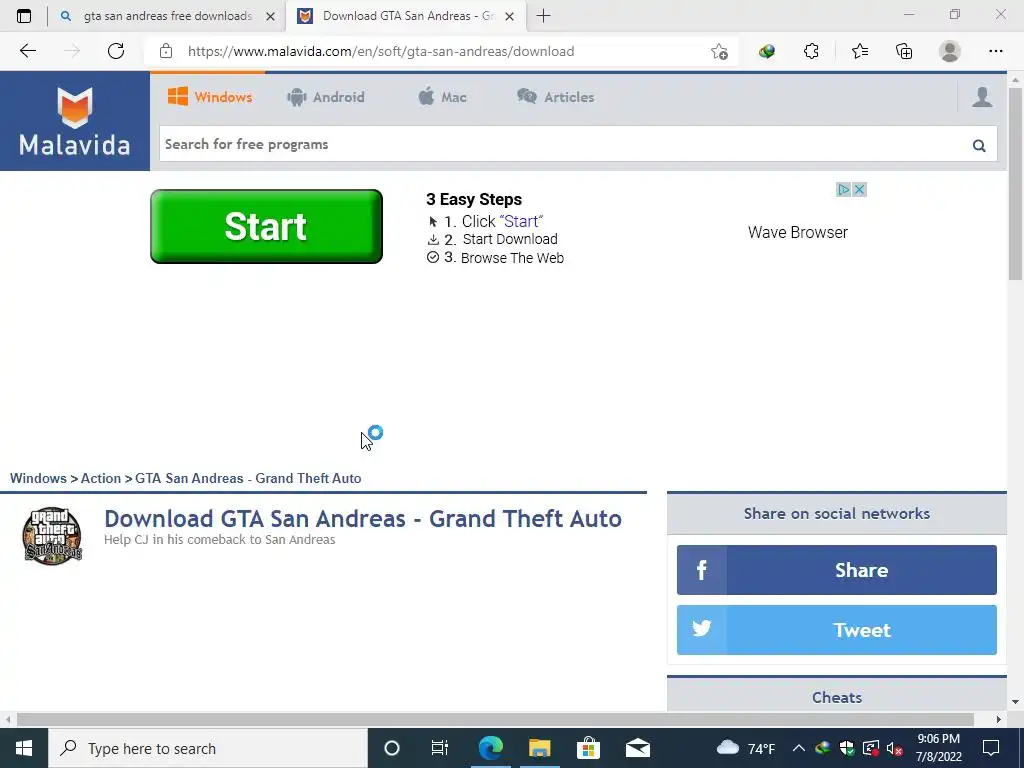Viewport: 1024px width, 768px height.
Task: Add this page to favorites star icon
Action: coord(719,51)
